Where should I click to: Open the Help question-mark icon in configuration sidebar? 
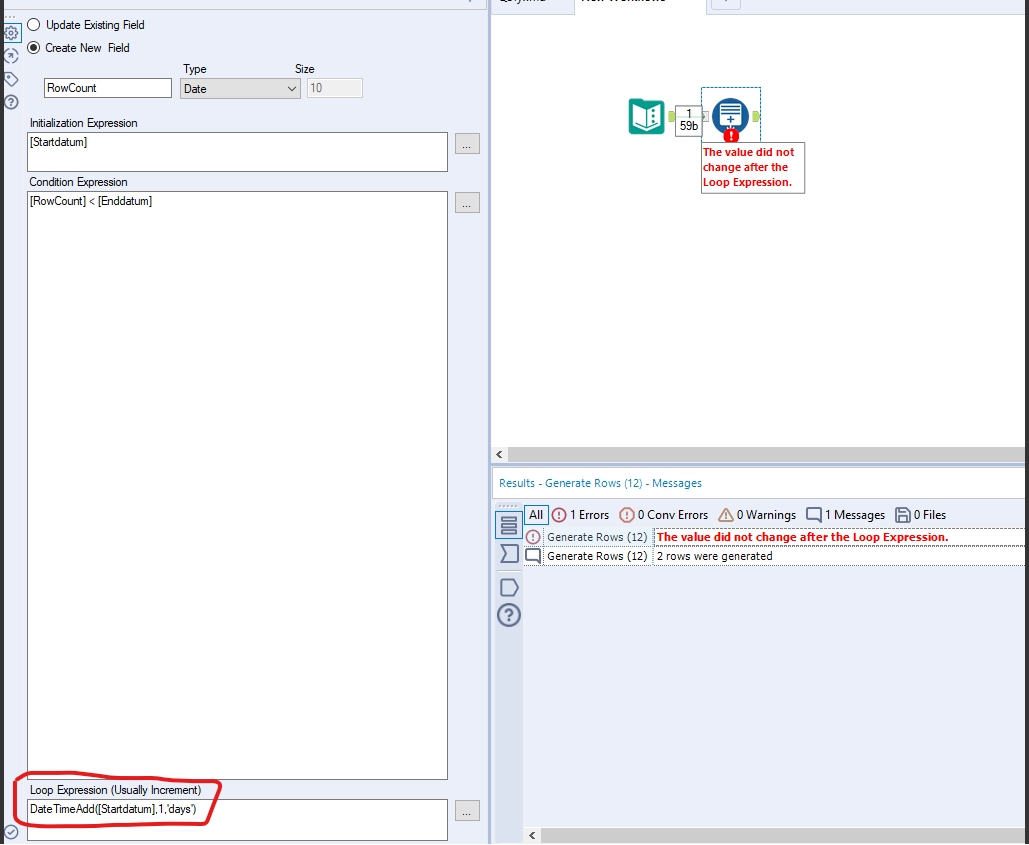click(11, 102)
